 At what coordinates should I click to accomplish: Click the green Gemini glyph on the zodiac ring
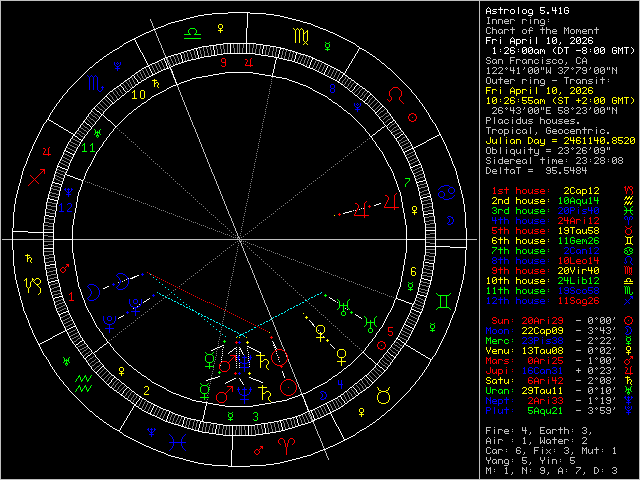[x=444, y=301]
